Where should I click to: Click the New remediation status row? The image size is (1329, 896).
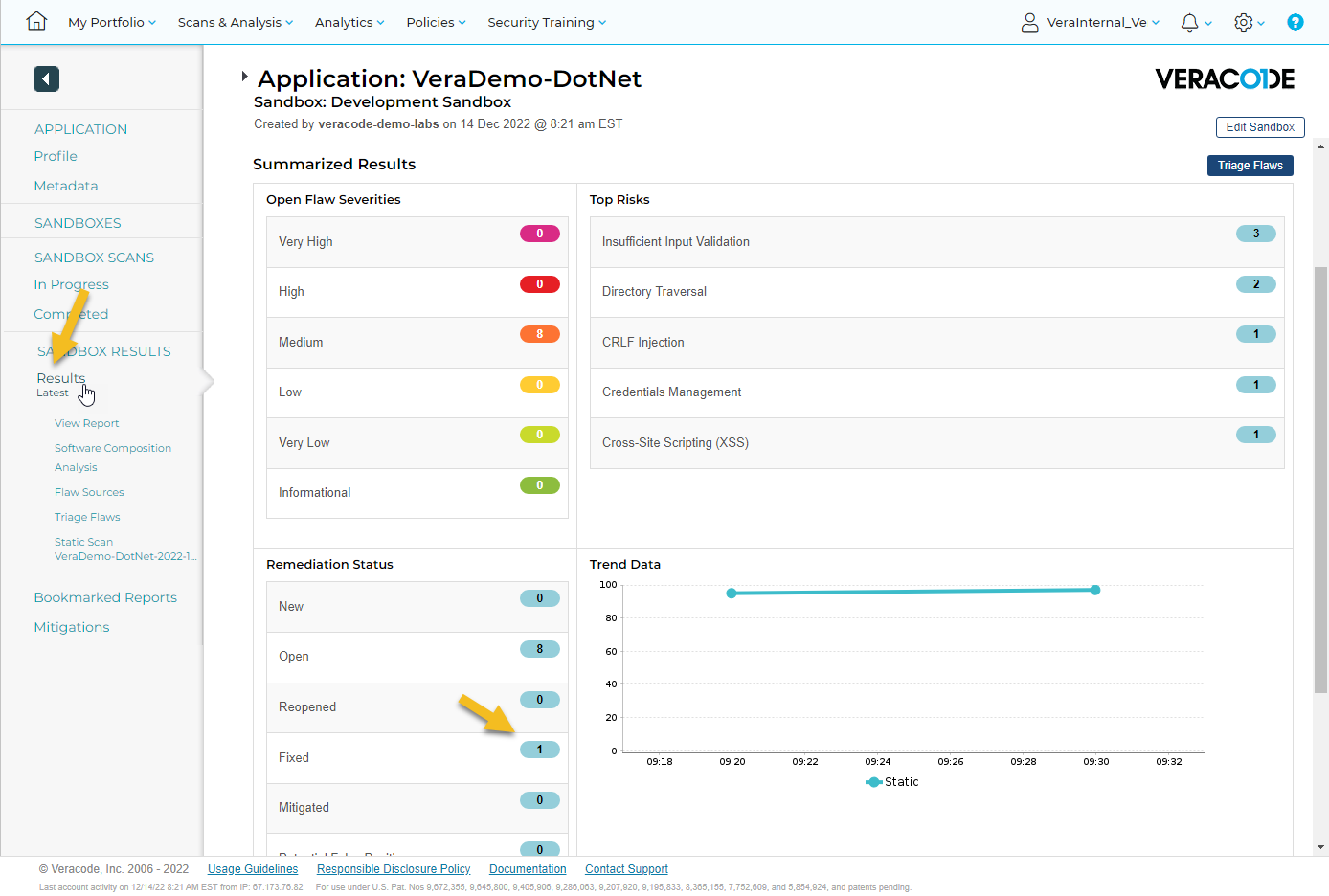click(x=417, y=607)
